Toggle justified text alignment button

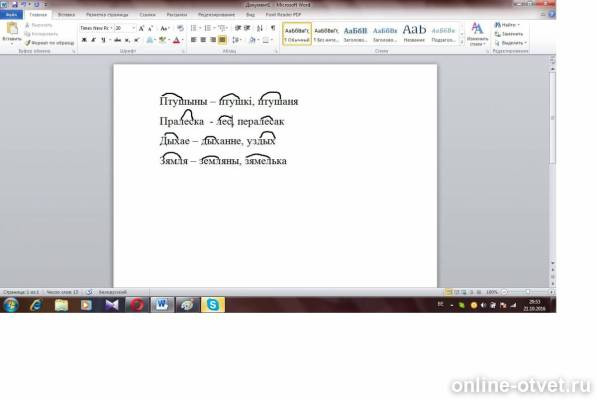pos(222,40)
